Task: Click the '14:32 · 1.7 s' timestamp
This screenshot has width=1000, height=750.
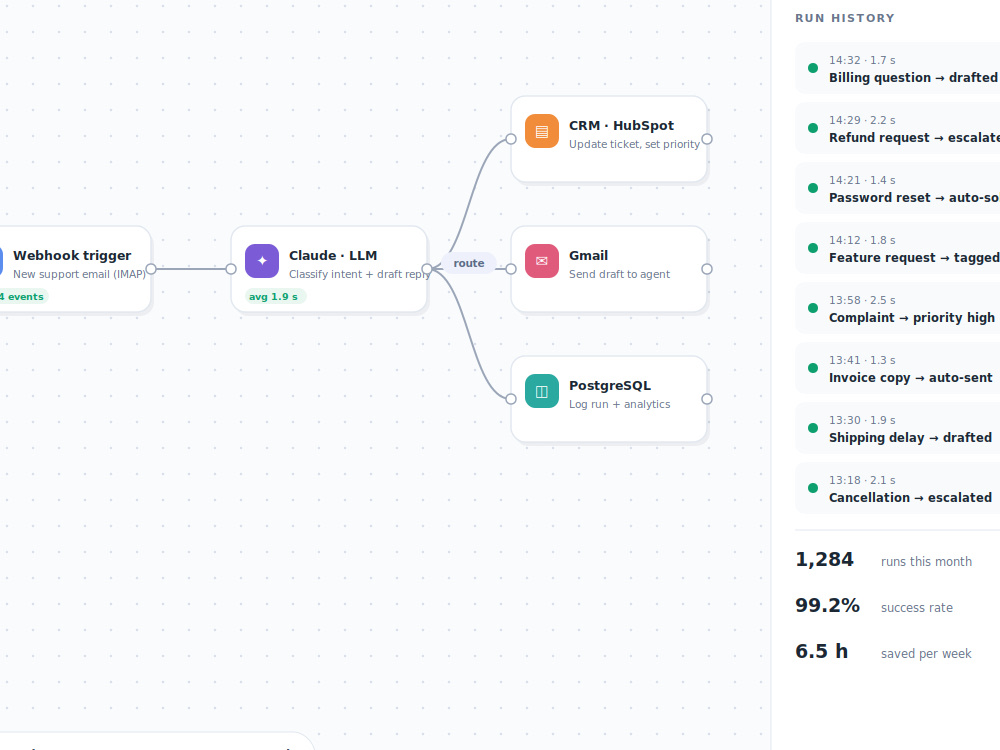Action: pyautogui.click(x=862, y=60)
